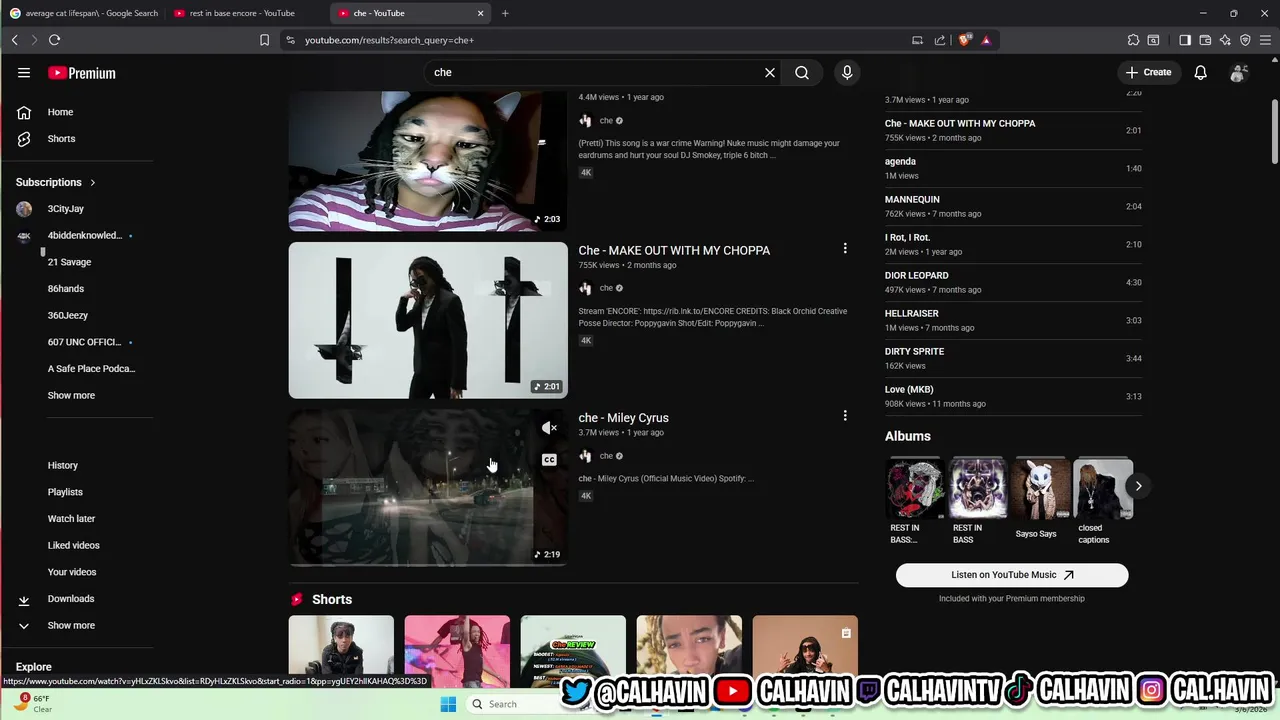The height and width of the screenshot is (720, 1280).
Task: Click the browser address bar URL
Action: [x=389, y=40]
